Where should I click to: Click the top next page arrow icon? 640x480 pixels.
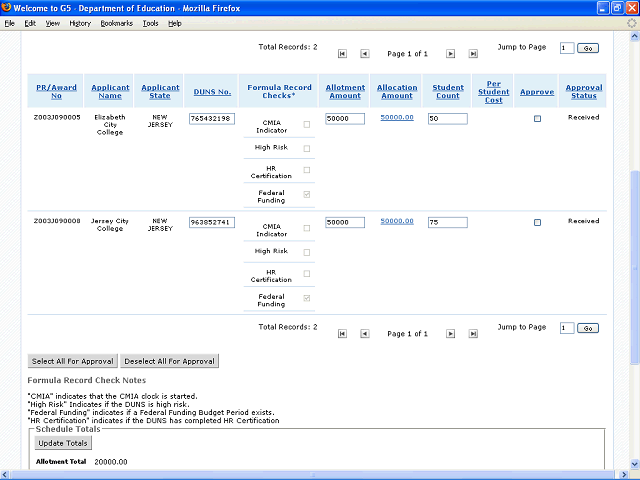click(x=450, y=53)
